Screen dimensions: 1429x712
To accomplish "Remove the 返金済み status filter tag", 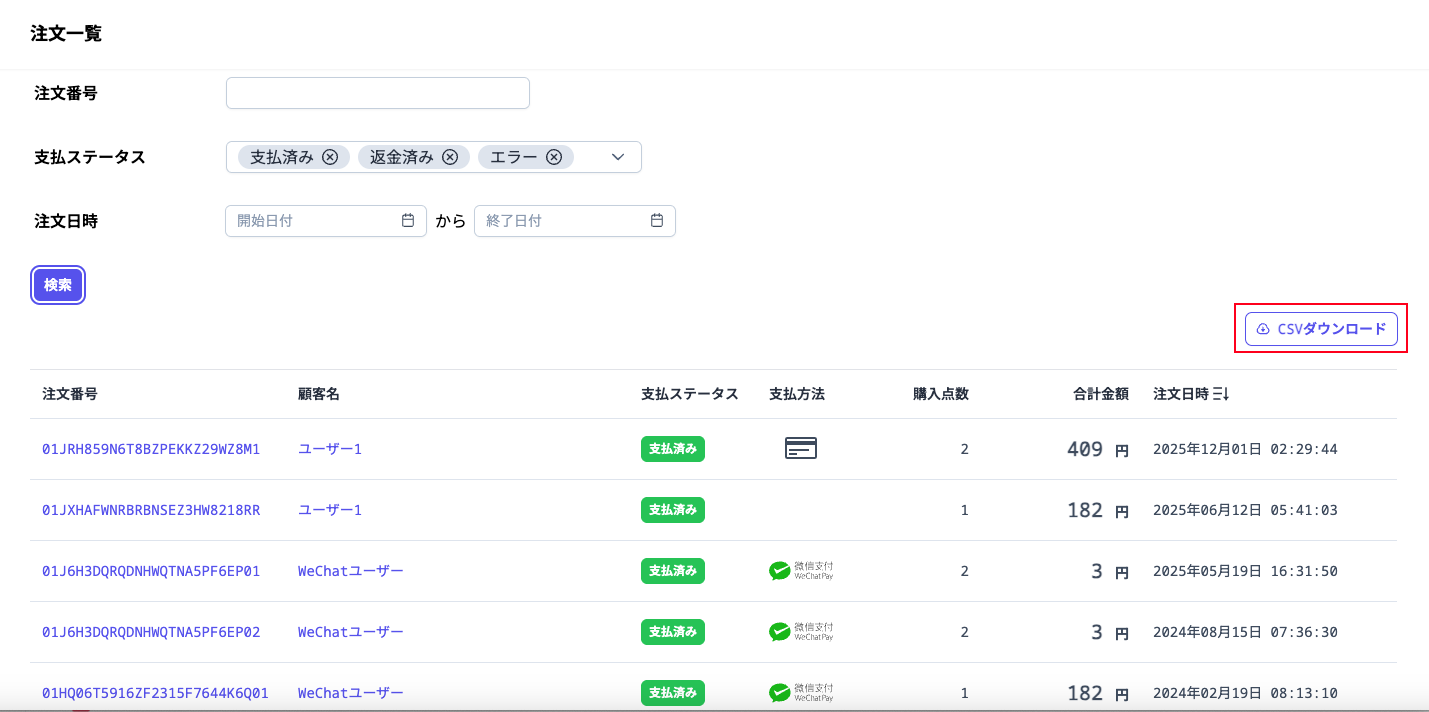I will tap(450, 157).
